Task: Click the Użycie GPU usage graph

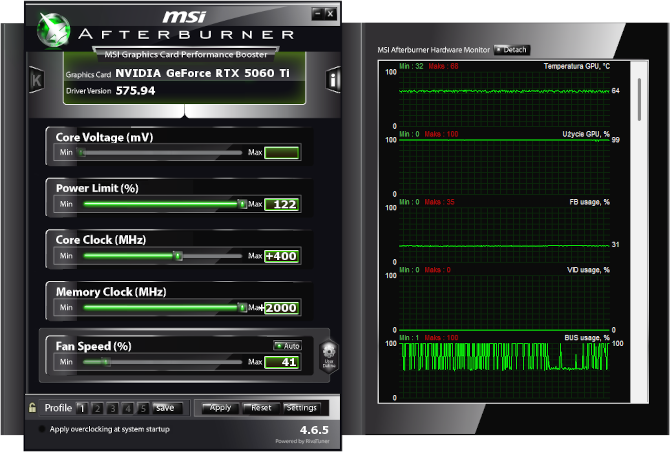Action: 504,166
